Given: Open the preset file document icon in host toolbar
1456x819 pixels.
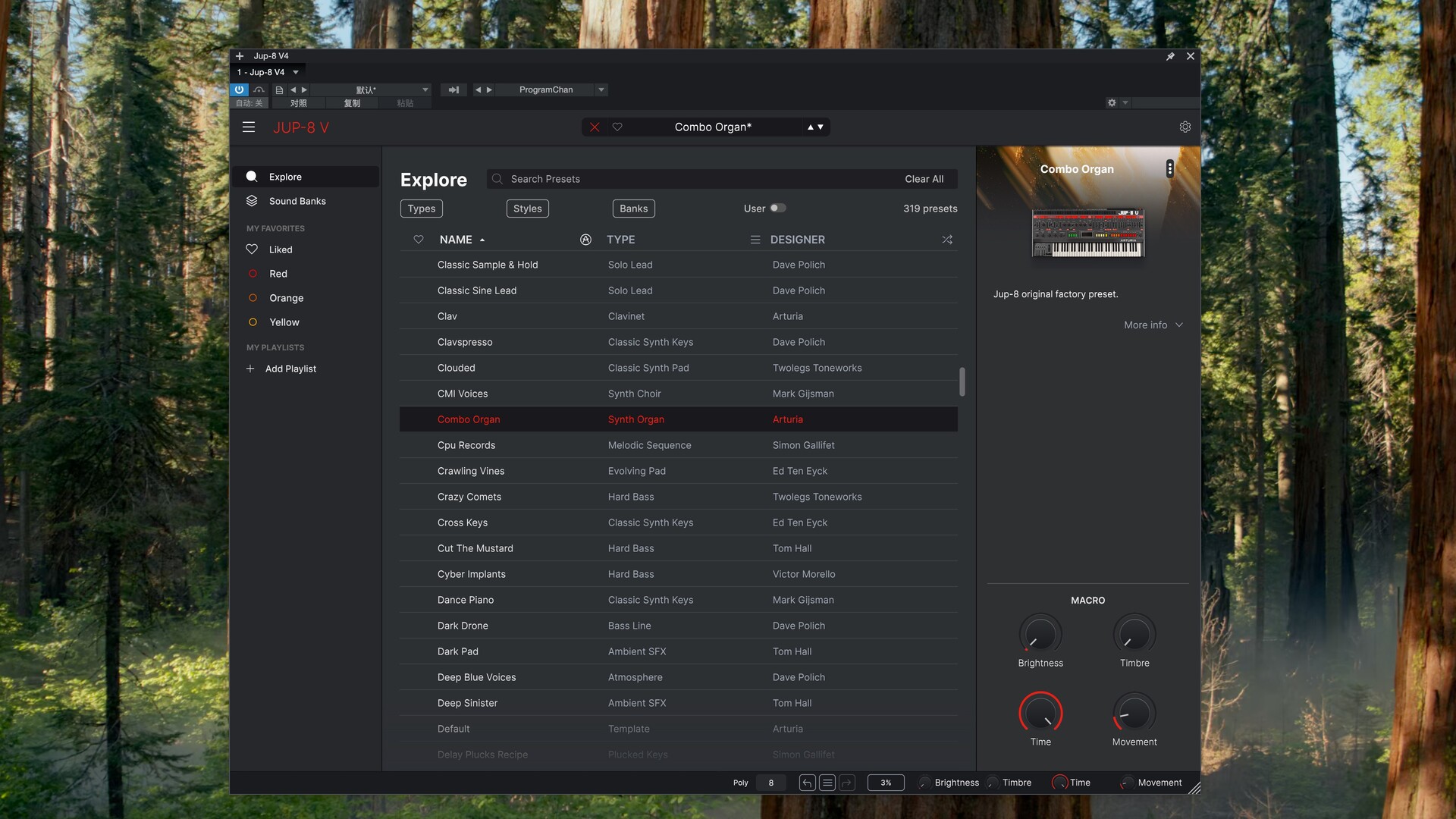Looking at the screenshot, I should pyautogui.click(x=279, y=89).
